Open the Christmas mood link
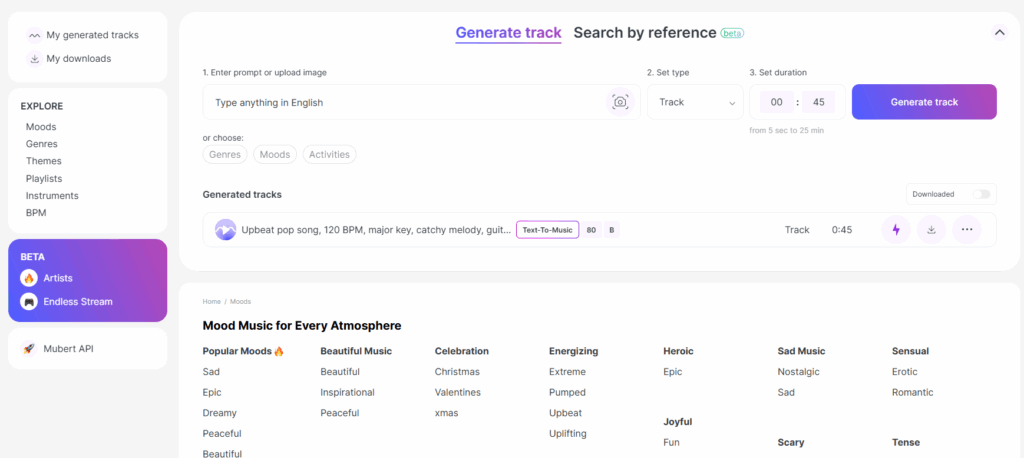This screenshot has width=1024, height=458. tap(457, 372)
